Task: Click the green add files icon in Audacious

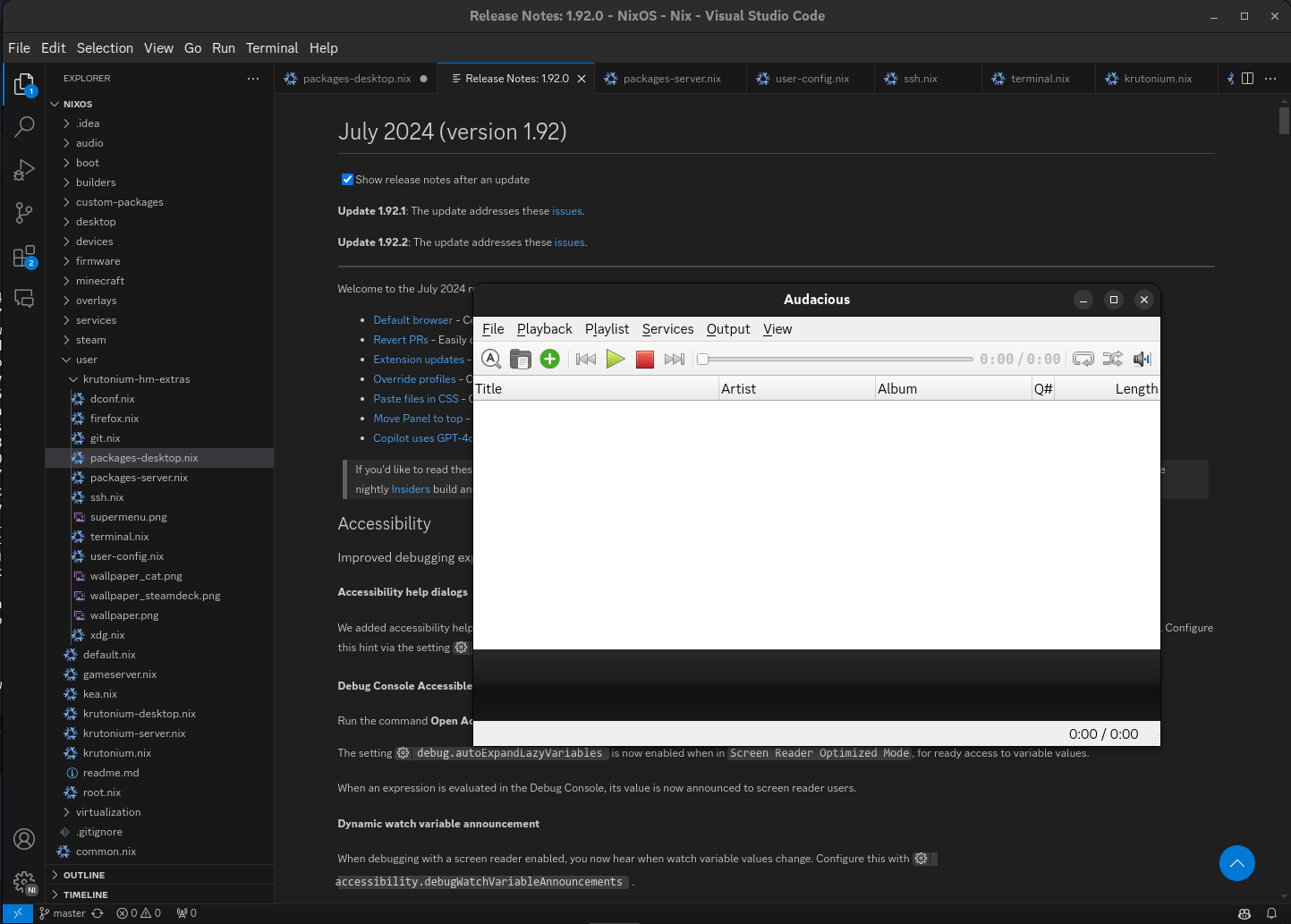Action: pyautogui.click(x=550, y=359)
